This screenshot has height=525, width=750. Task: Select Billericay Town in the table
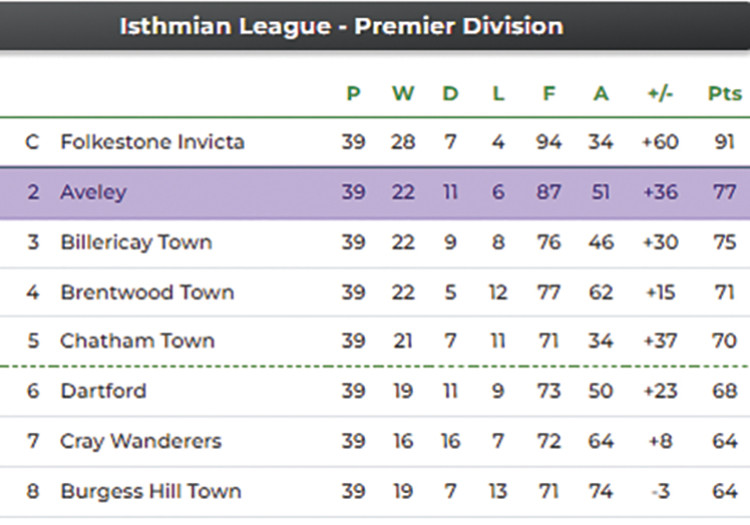coord(136,242)
